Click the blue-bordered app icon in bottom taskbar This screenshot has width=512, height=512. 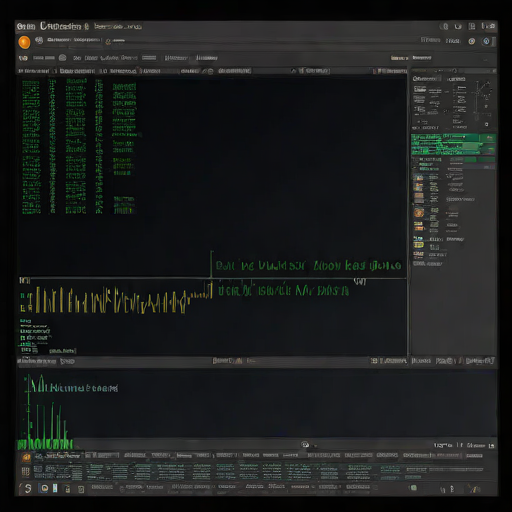44,488
